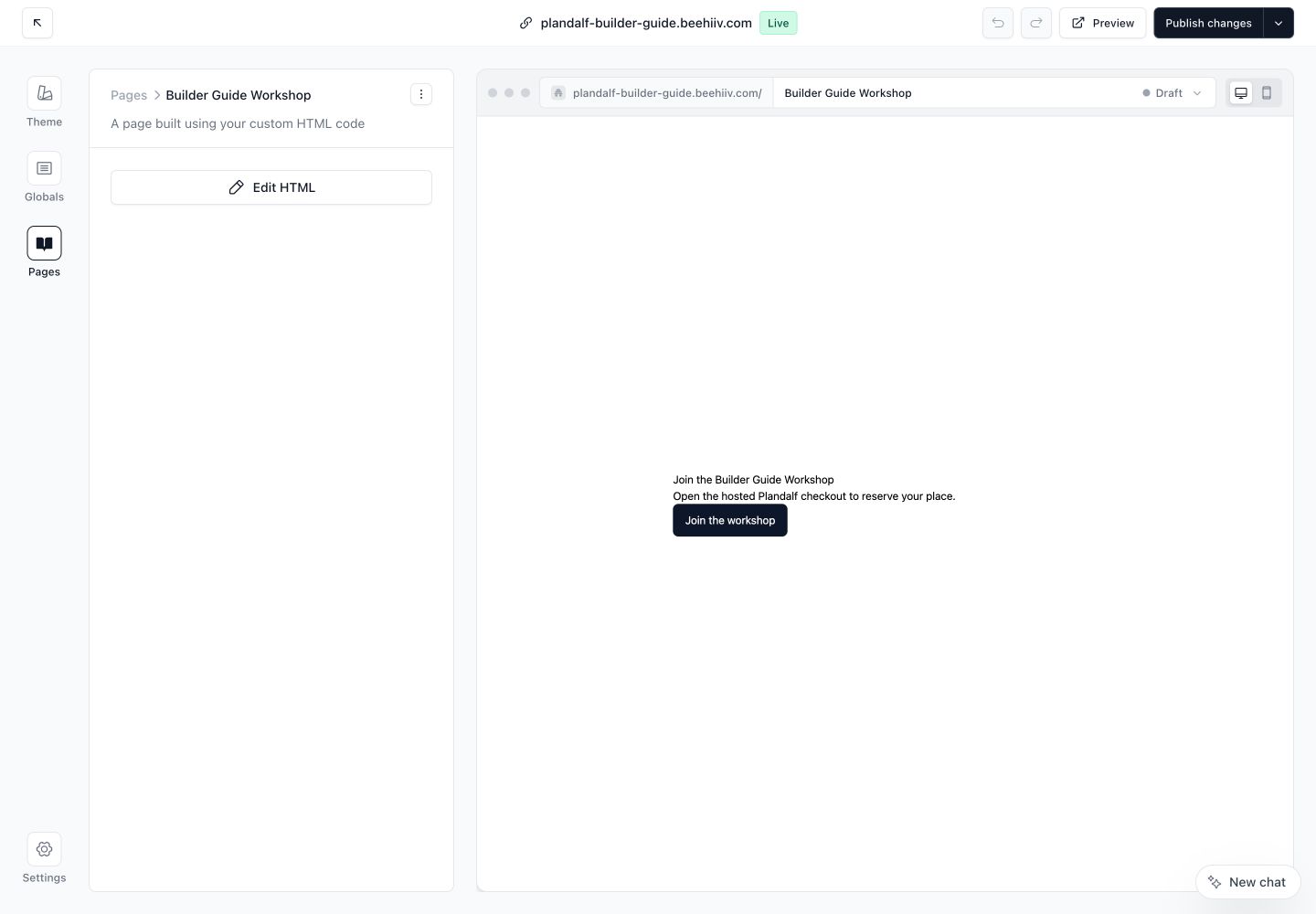1316x914 pixels.
Task: Select the Pages sidebar panel
Action: coord(44,252)
